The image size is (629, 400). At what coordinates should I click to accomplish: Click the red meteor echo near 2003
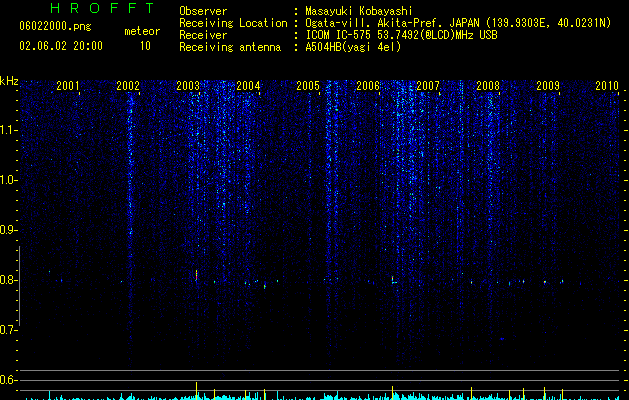[x=197, y=275]
